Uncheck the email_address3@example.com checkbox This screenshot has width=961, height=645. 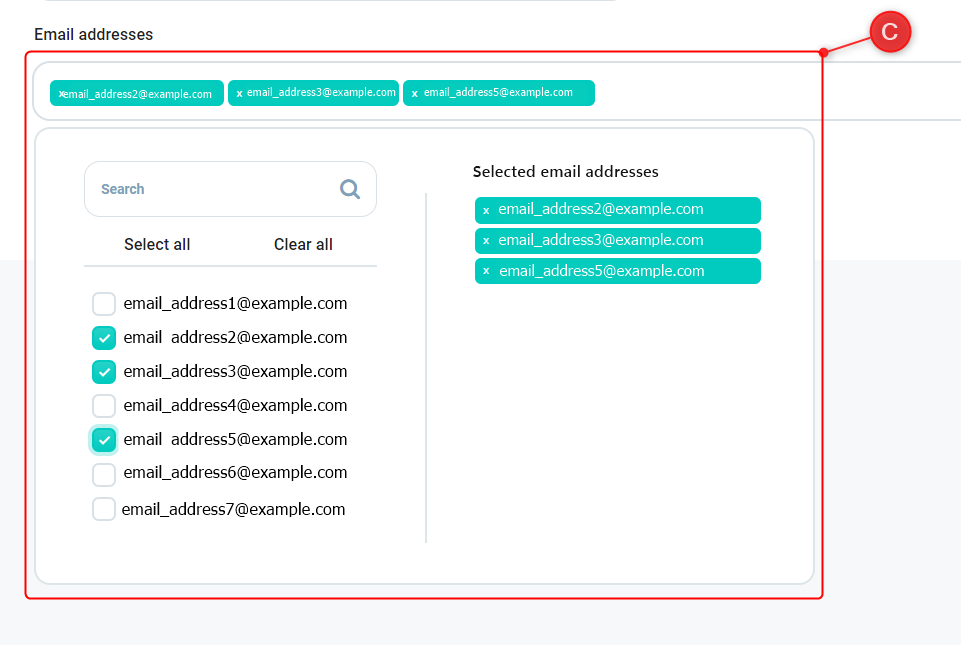pyautogui.click(x=104, y=372)
